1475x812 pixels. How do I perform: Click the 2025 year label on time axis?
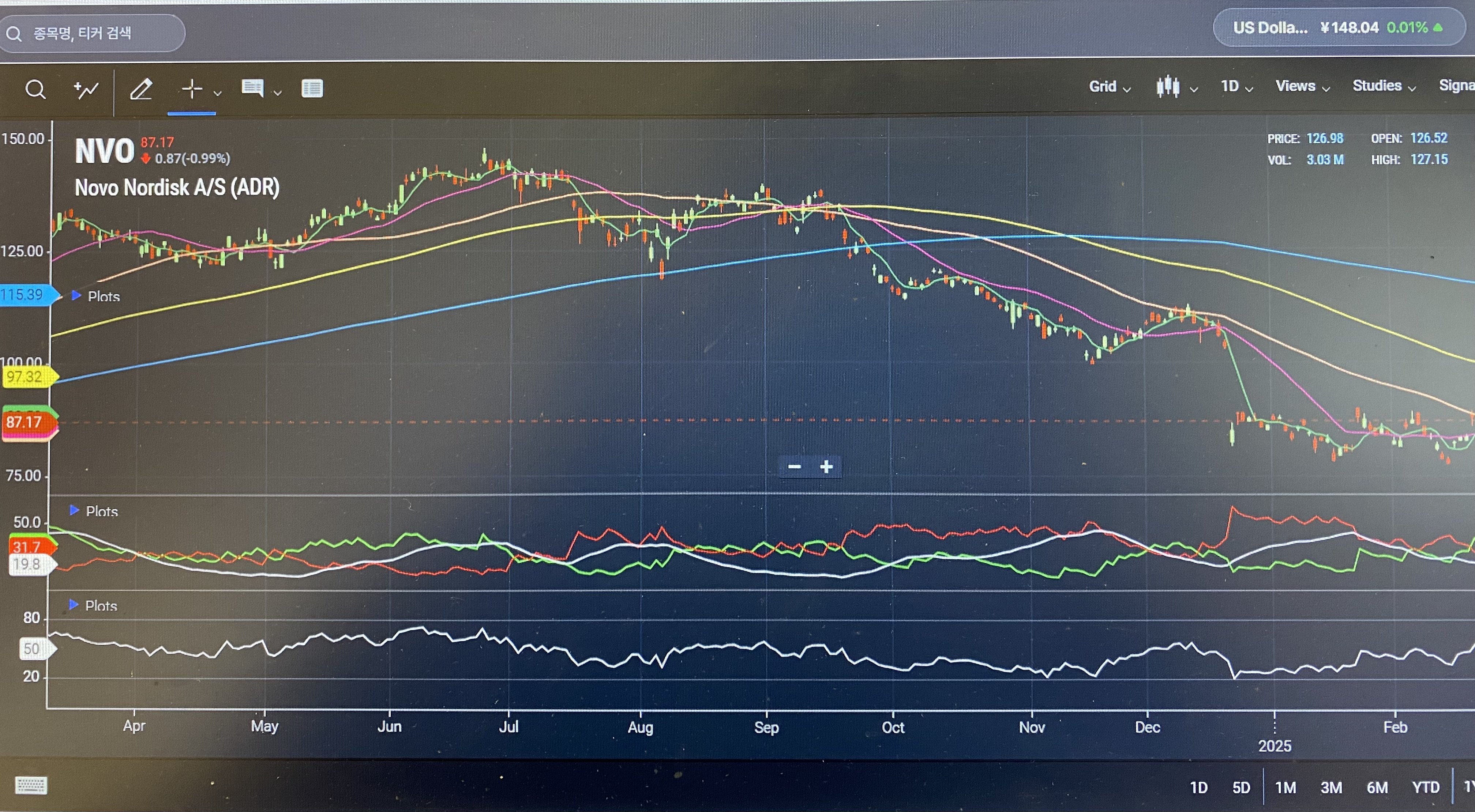tap(1275, 745)
